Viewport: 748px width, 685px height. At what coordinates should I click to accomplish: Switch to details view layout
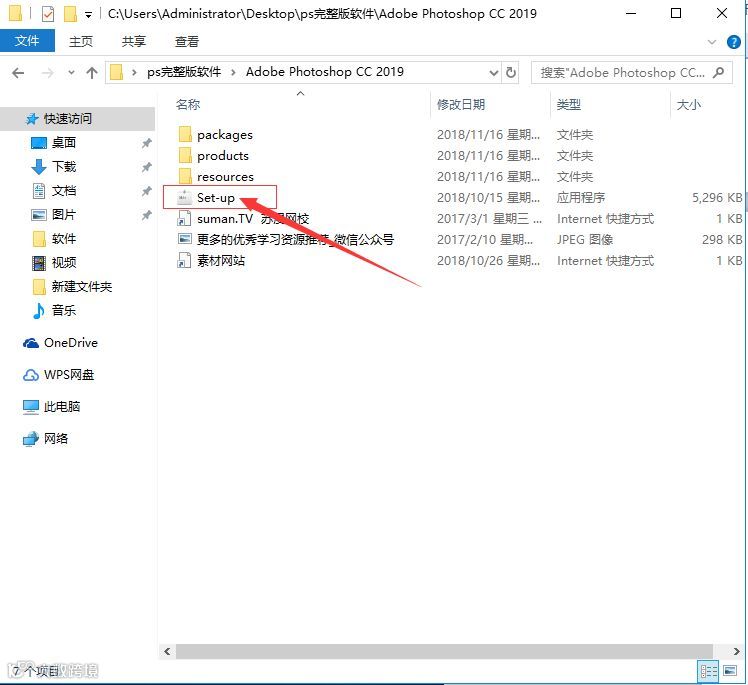coord(708,672)
